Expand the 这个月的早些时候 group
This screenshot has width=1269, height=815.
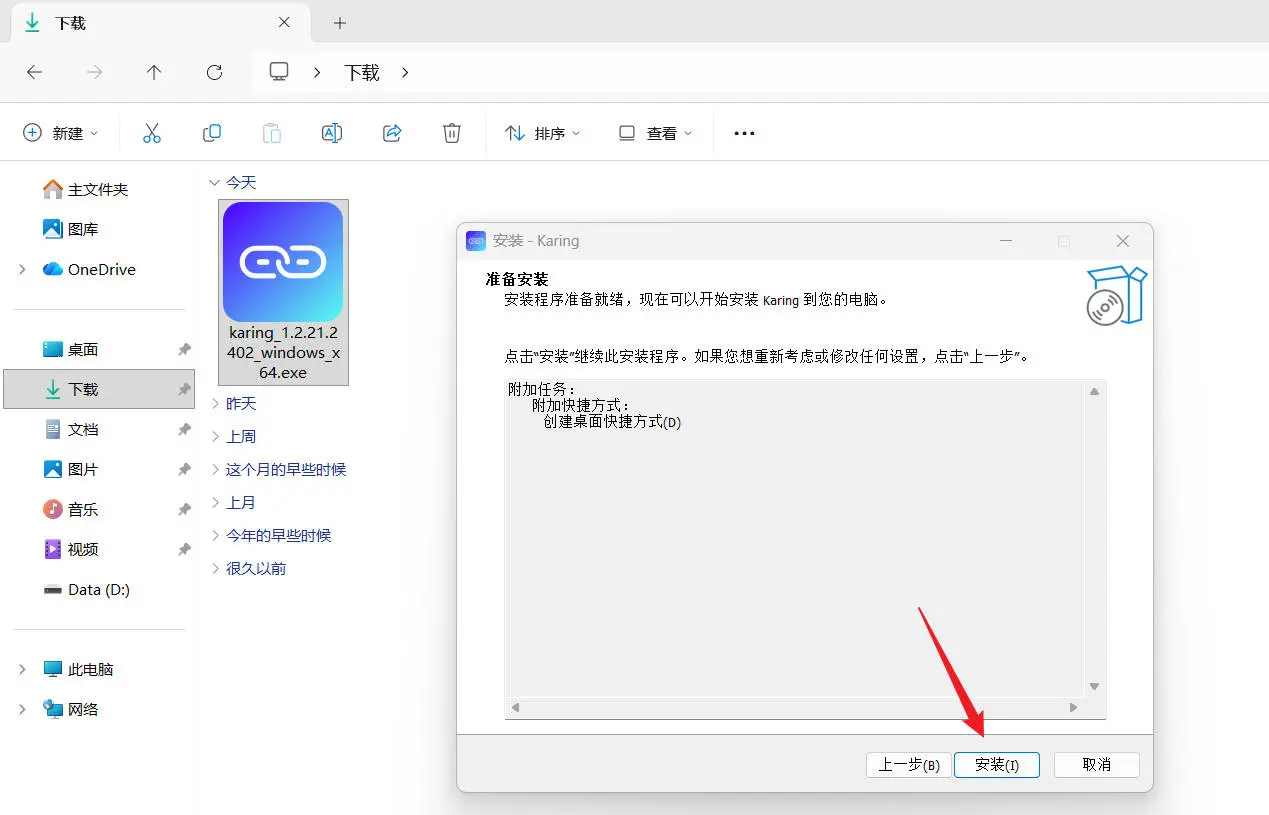click(216, 469)
